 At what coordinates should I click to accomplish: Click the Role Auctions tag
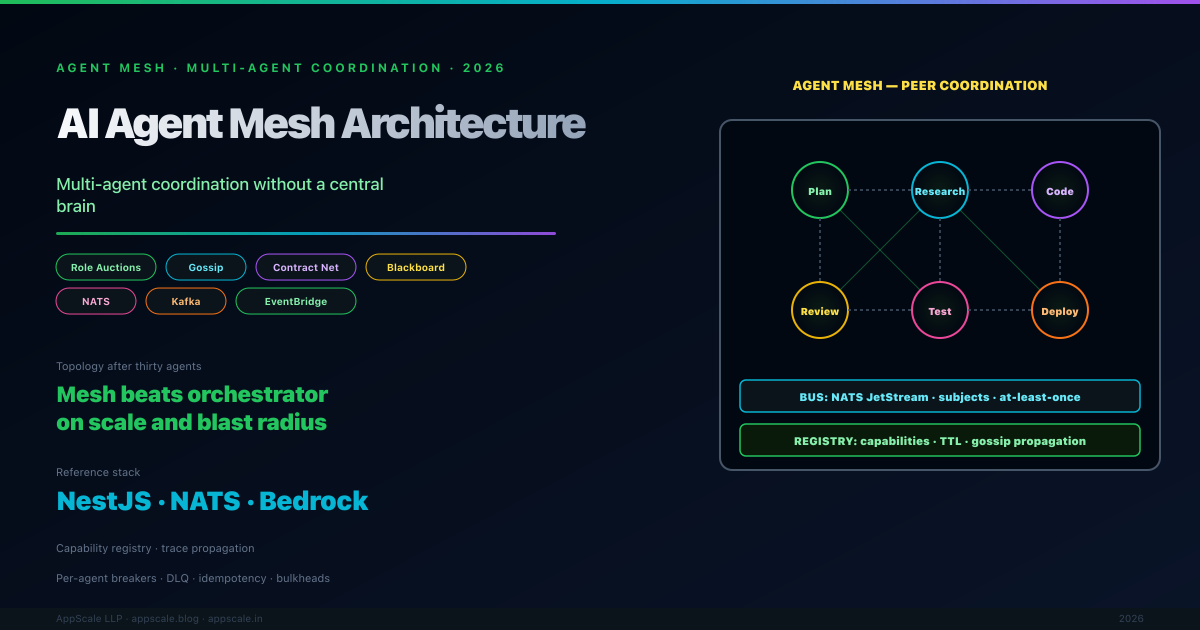pyautogui.click(x=106, y=267)
